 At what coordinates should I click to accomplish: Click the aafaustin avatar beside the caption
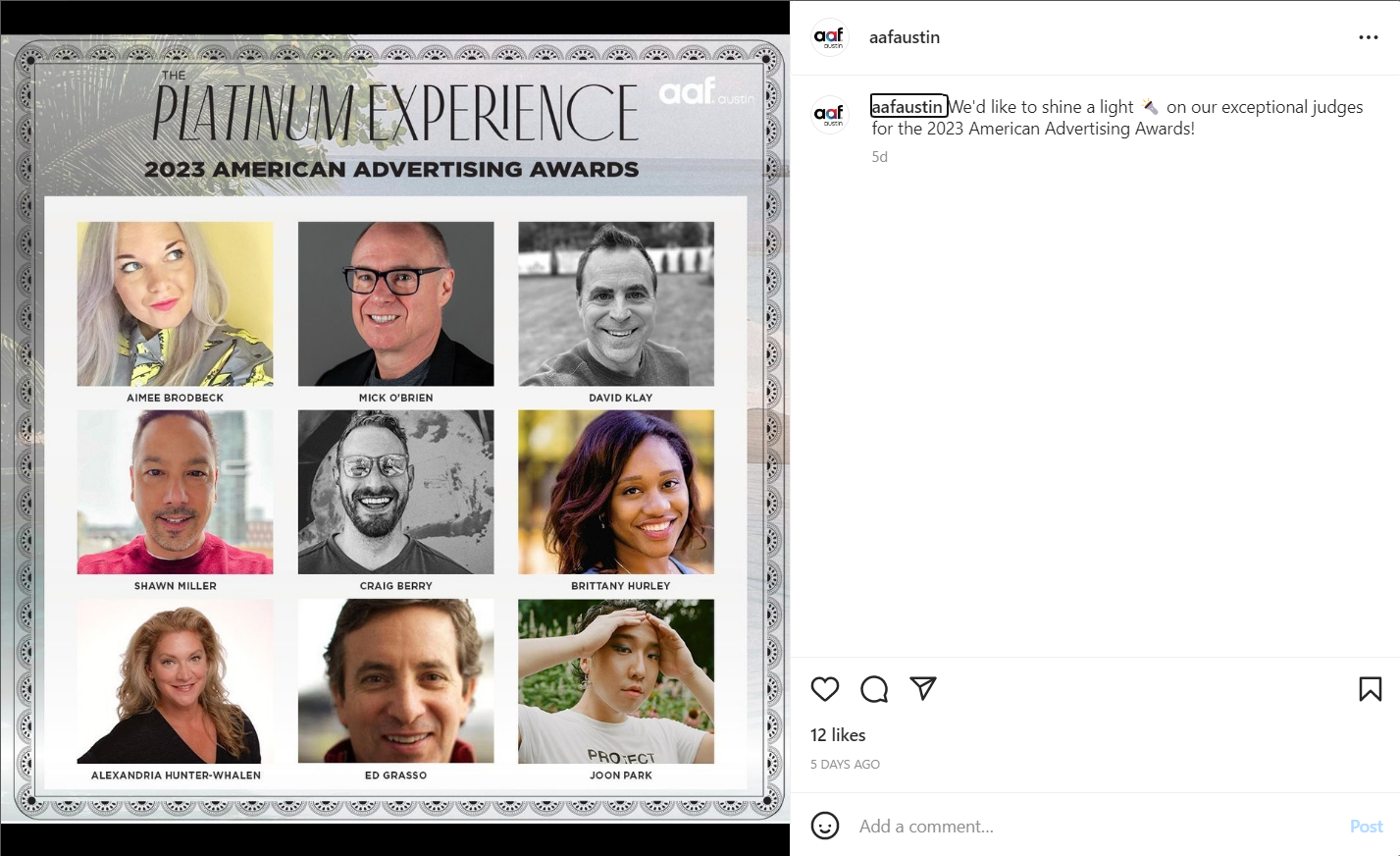coord(829,115)
